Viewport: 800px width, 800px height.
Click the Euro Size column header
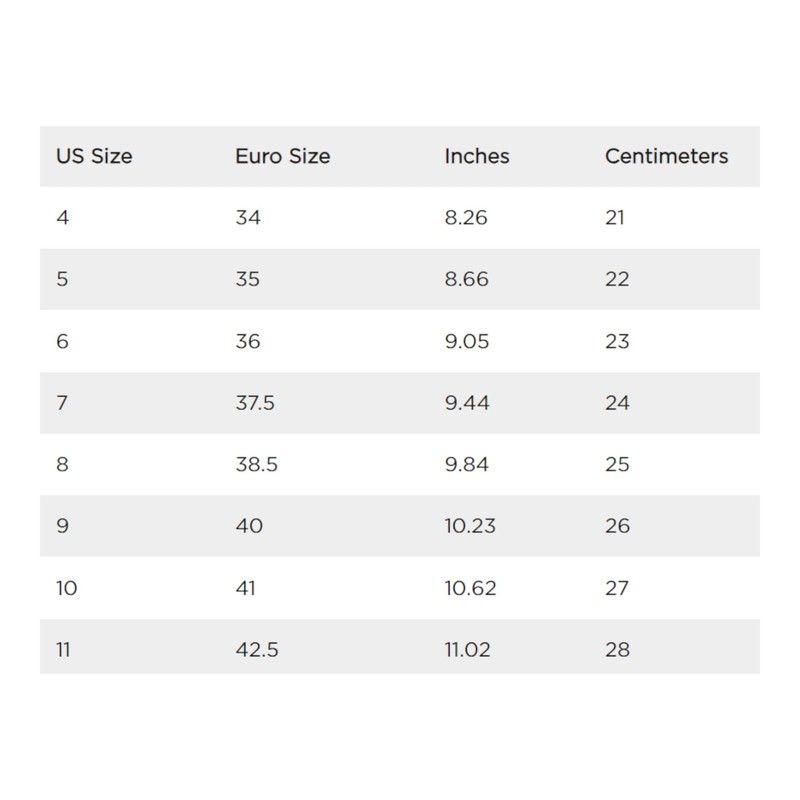(282, 156)
